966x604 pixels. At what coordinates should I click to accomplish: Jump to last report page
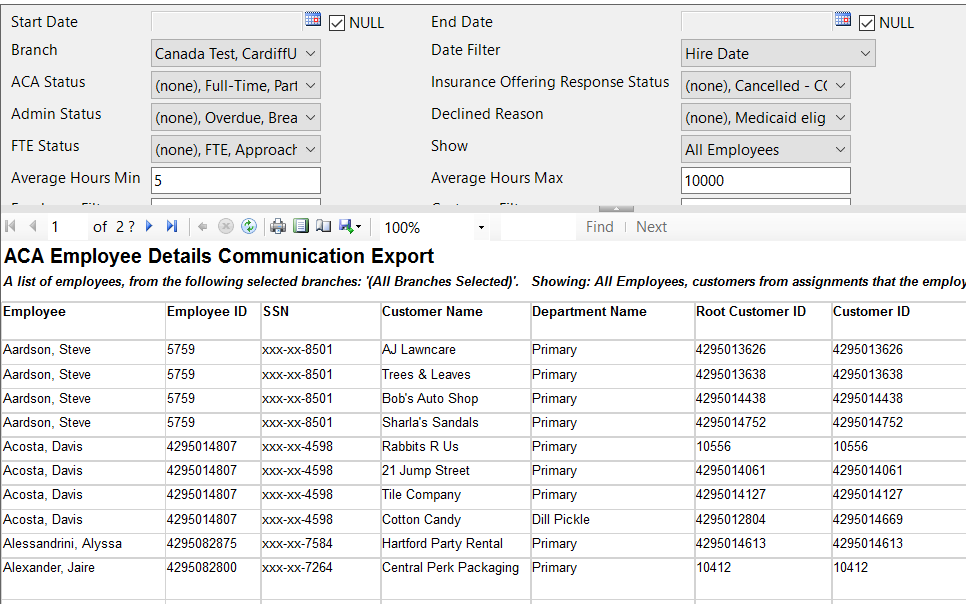click(x=172, y=226)
